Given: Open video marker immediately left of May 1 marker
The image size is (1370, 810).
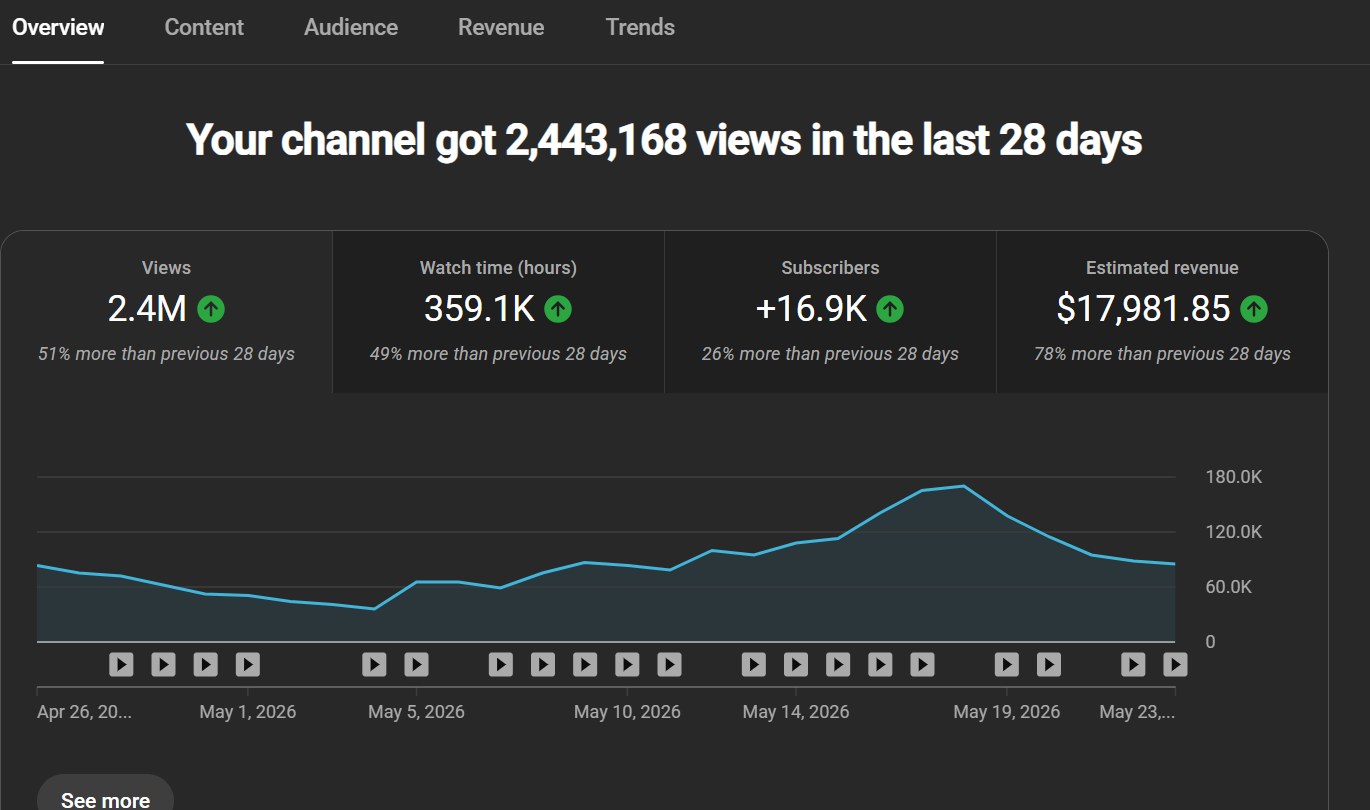Looking at the screenshot, I should [206, 664].
